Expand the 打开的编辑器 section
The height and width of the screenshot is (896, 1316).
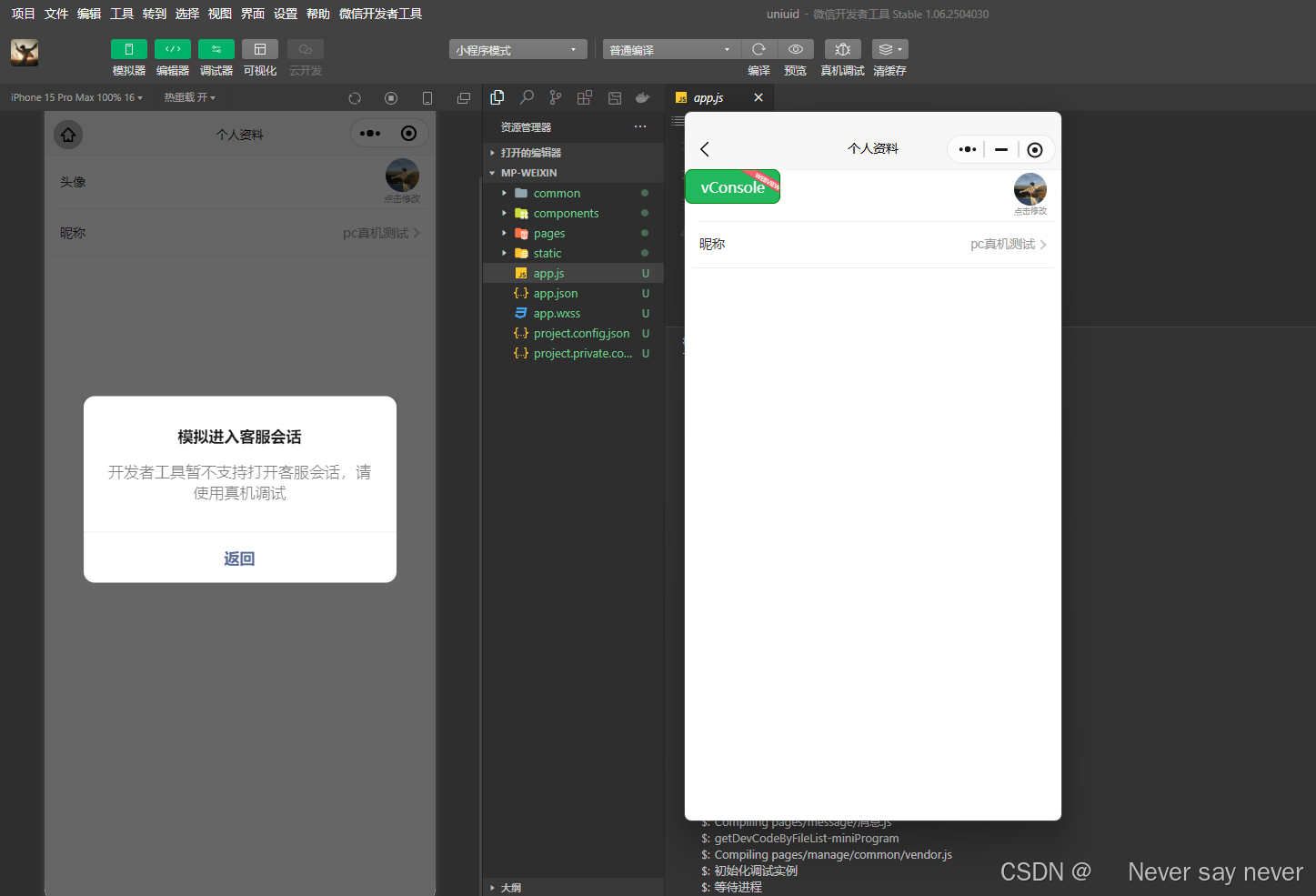tap(574, 153)
